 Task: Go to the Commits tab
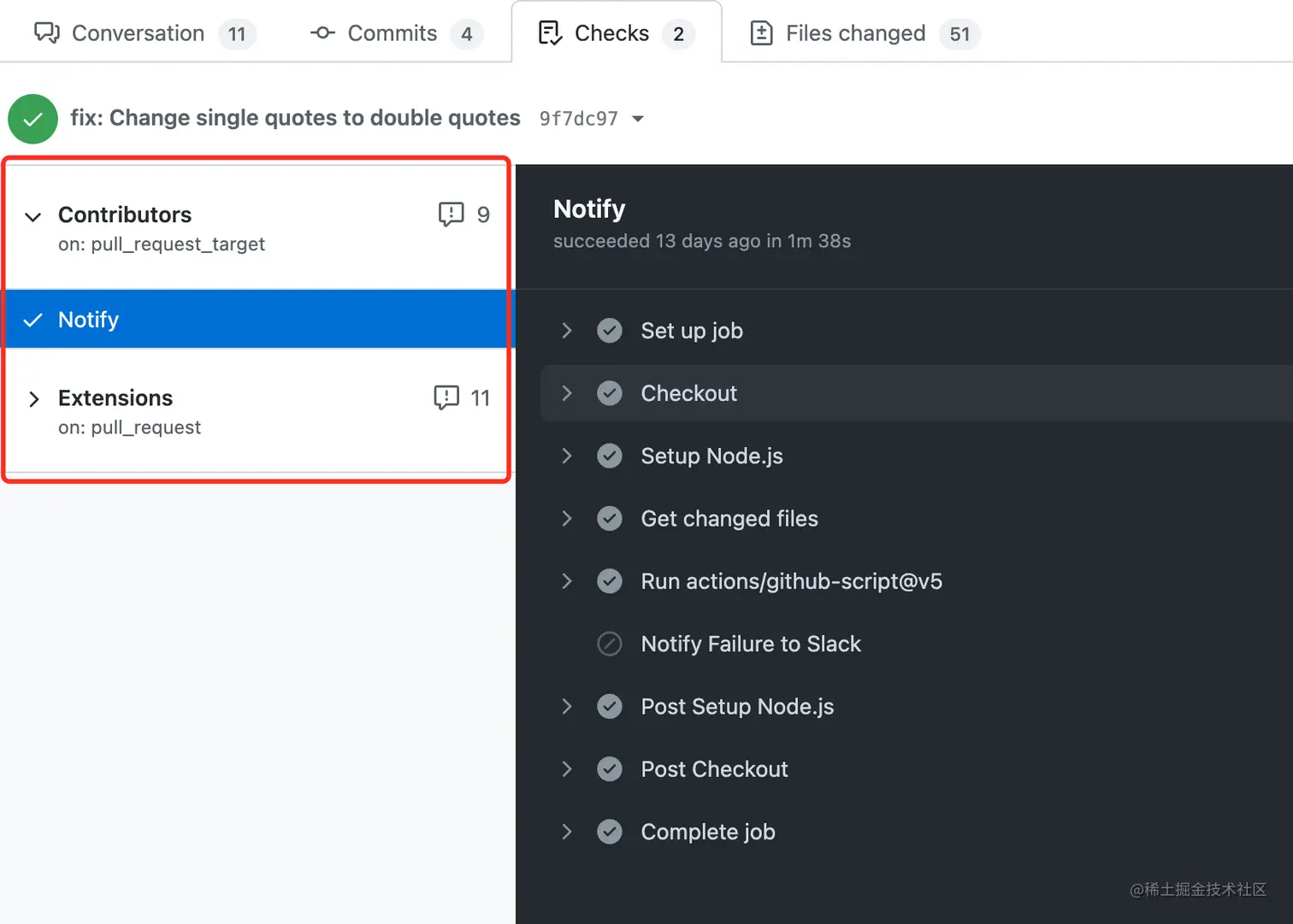tap(392, 33)
